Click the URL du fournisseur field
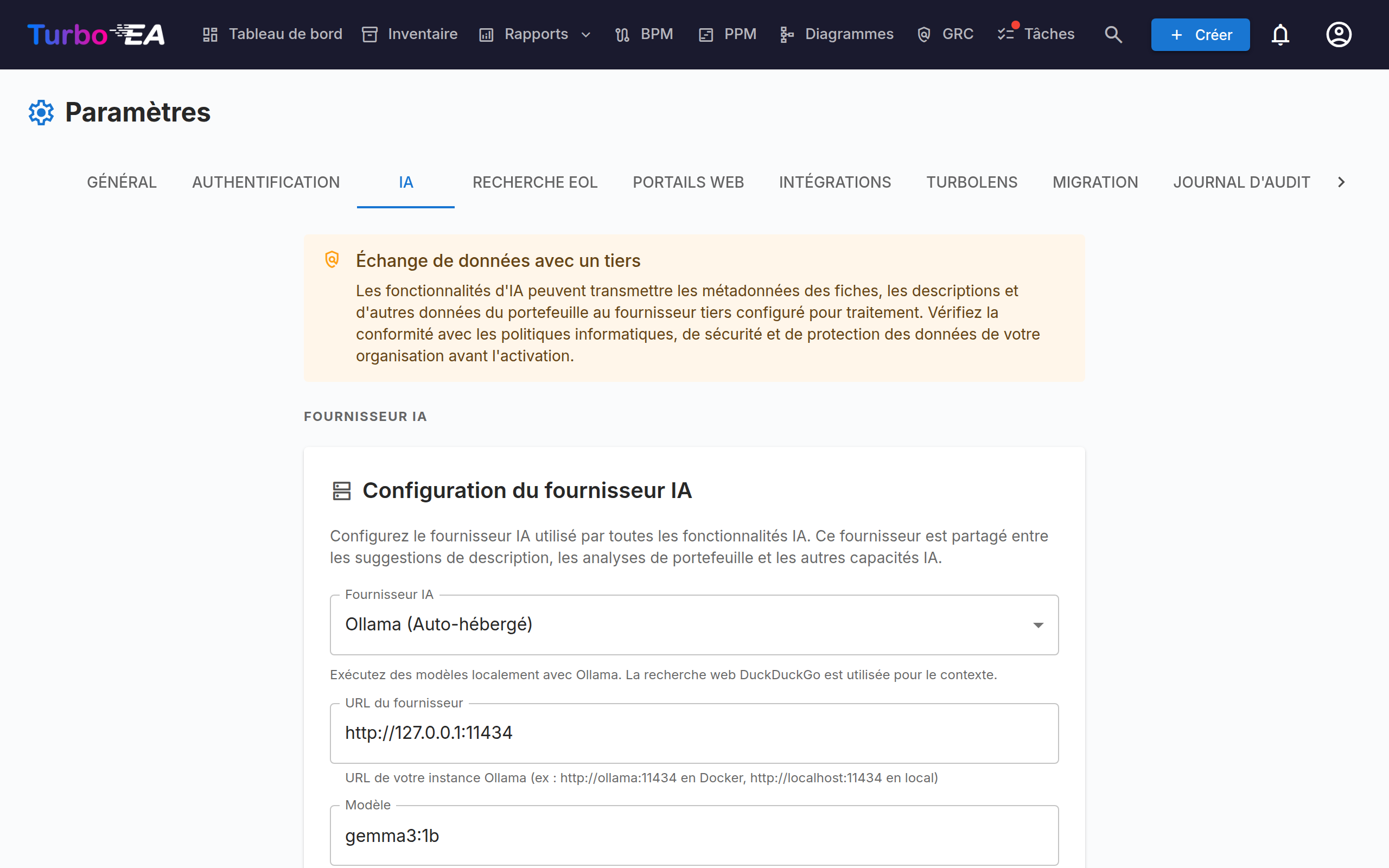This screenshot has width=1389, height=868. [694, 733]
